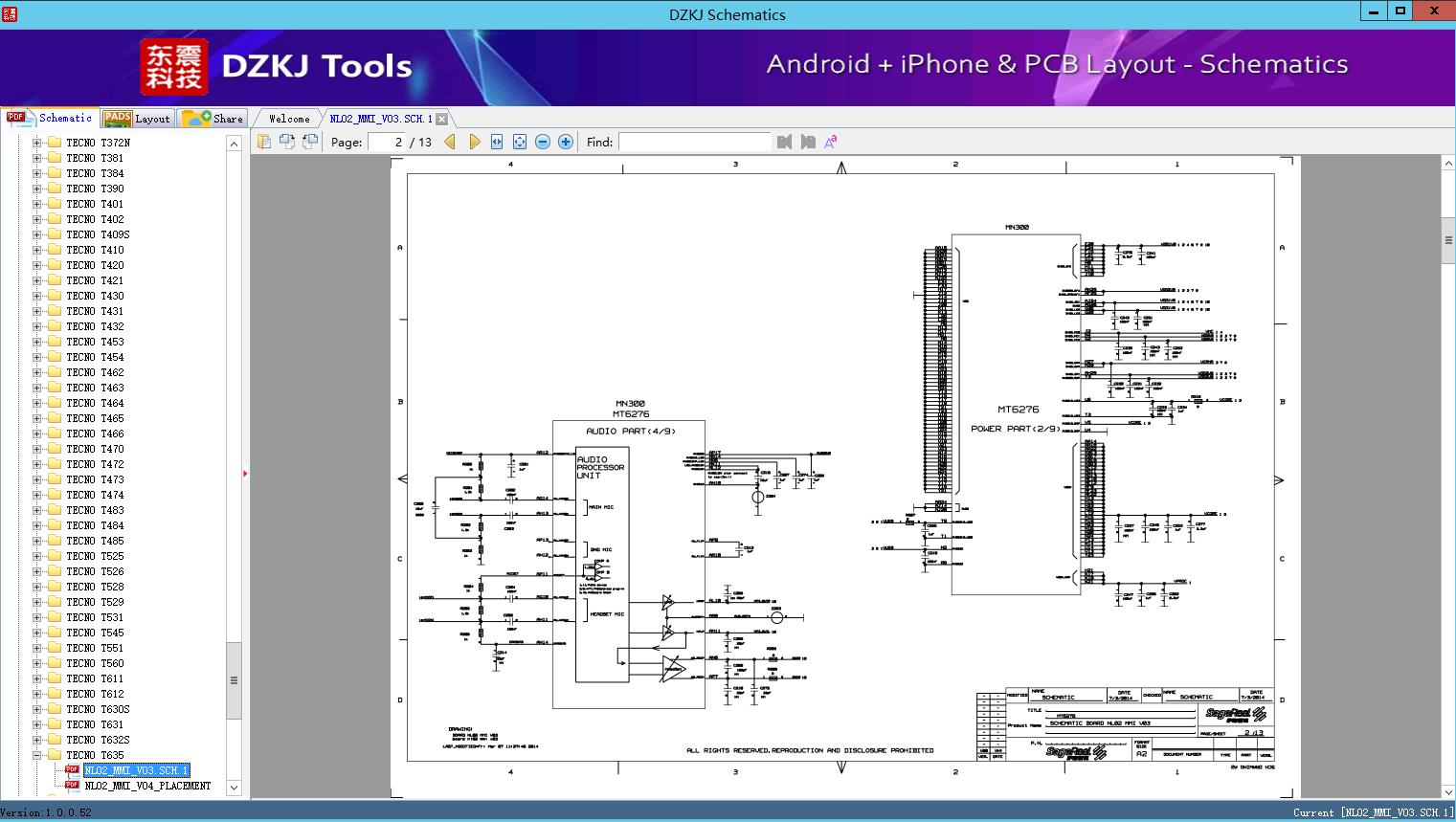Expand the TECNO T453 folder
Viewport: 1456px width, 822px height.
click(37, 342)
